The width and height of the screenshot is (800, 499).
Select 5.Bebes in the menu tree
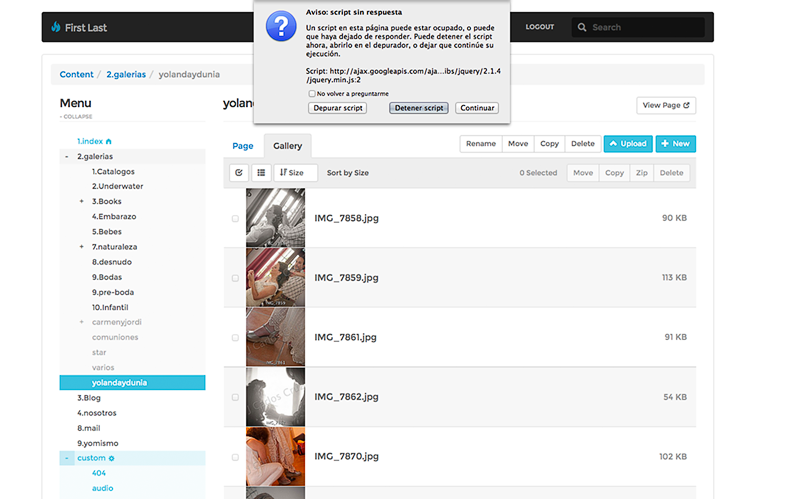pos(107,232)
